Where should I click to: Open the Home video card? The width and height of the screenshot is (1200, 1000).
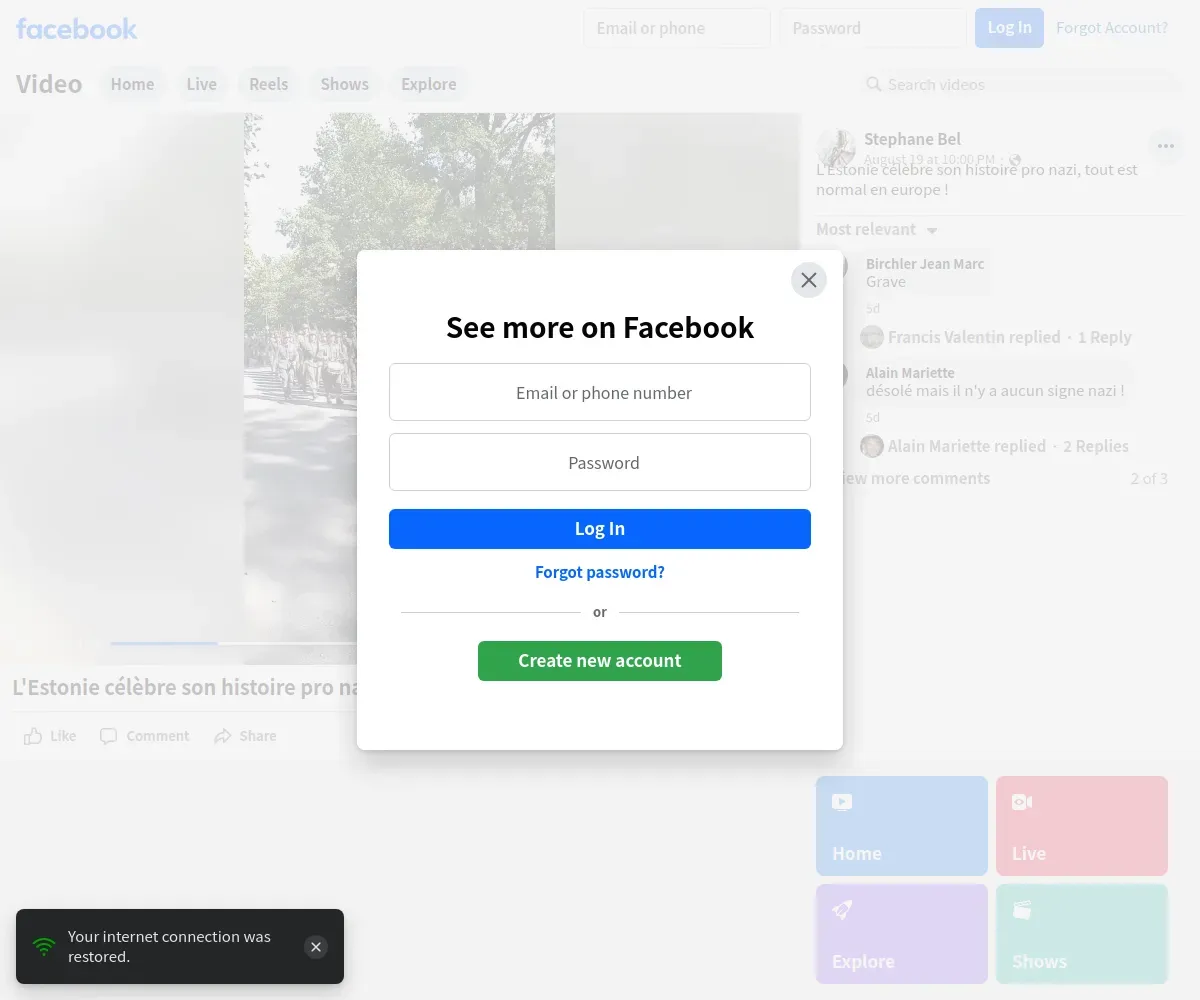[902, 826]
